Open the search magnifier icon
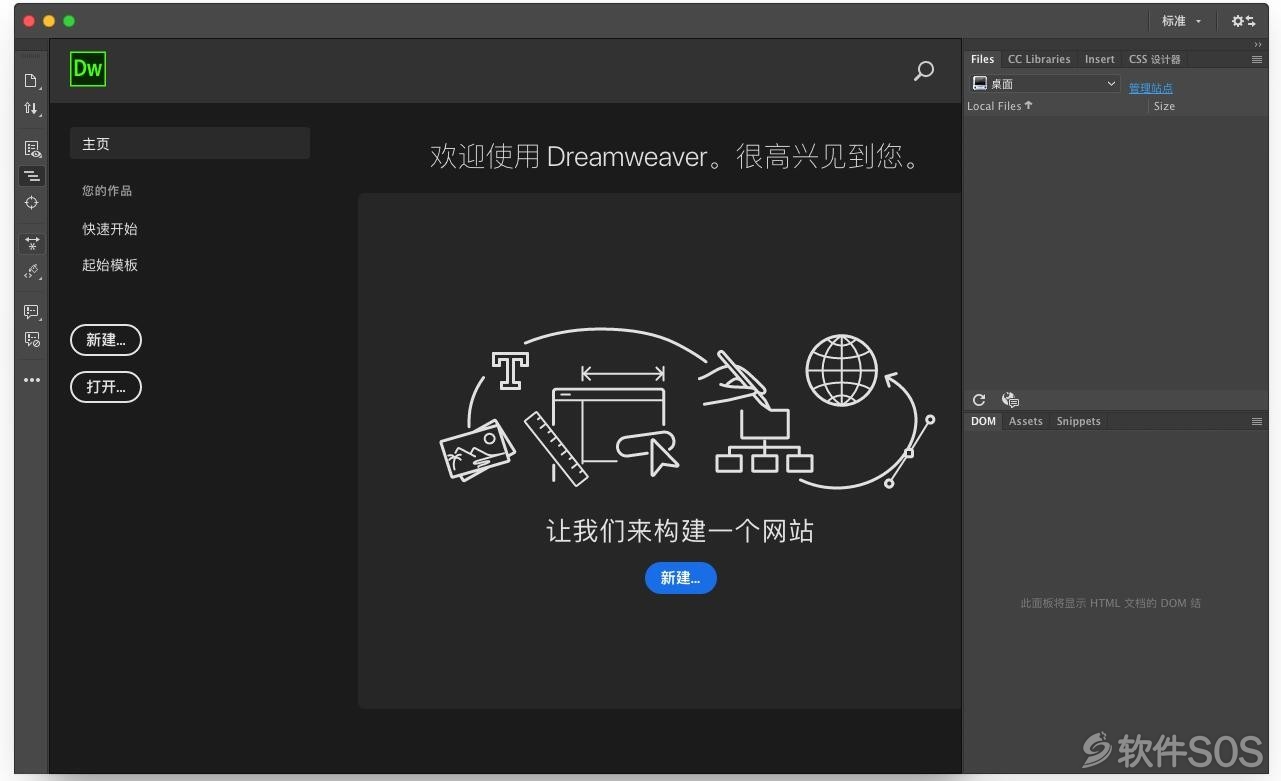Image resolution: width=1281 pixels, height=781 pixels. tap(924, 71)
